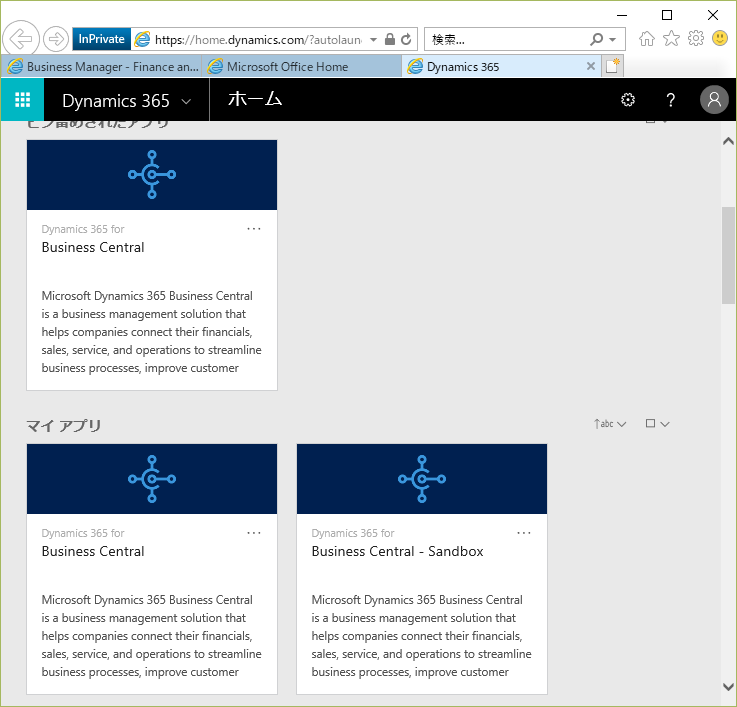Maximize the browser window
Viewport: 737px width, 707px height.
[667, 15]
